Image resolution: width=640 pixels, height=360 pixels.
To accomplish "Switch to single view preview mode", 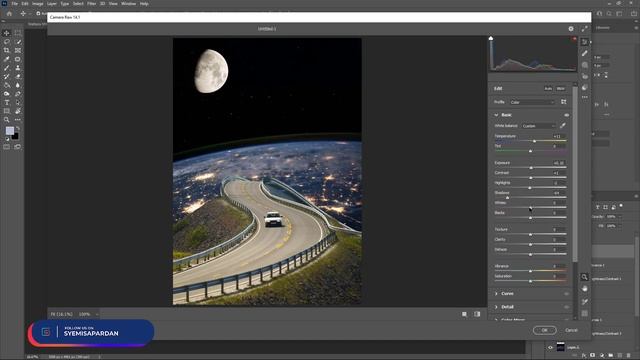I will [464, 314].
